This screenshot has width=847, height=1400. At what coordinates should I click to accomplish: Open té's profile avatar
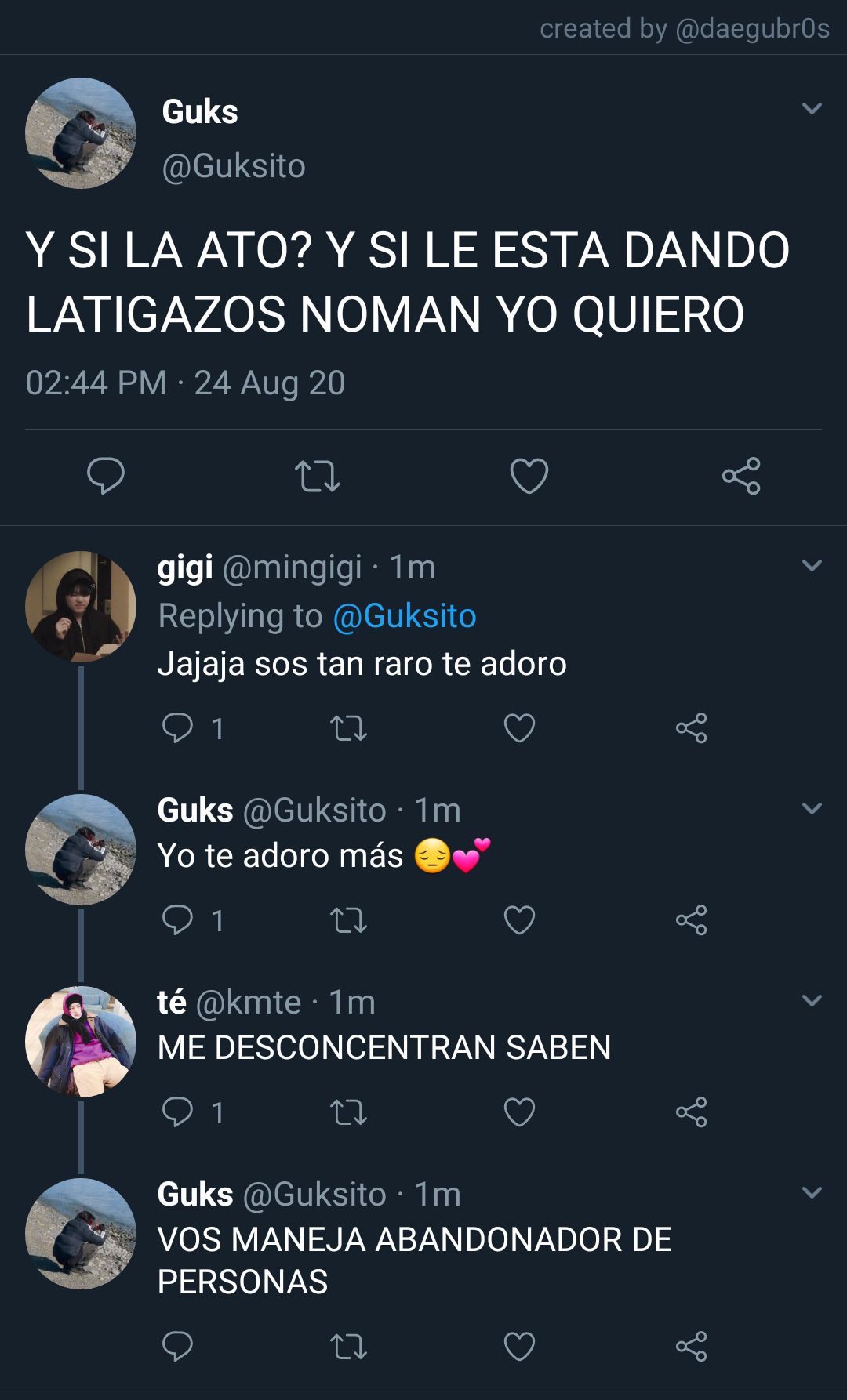tap(81, 1042)
